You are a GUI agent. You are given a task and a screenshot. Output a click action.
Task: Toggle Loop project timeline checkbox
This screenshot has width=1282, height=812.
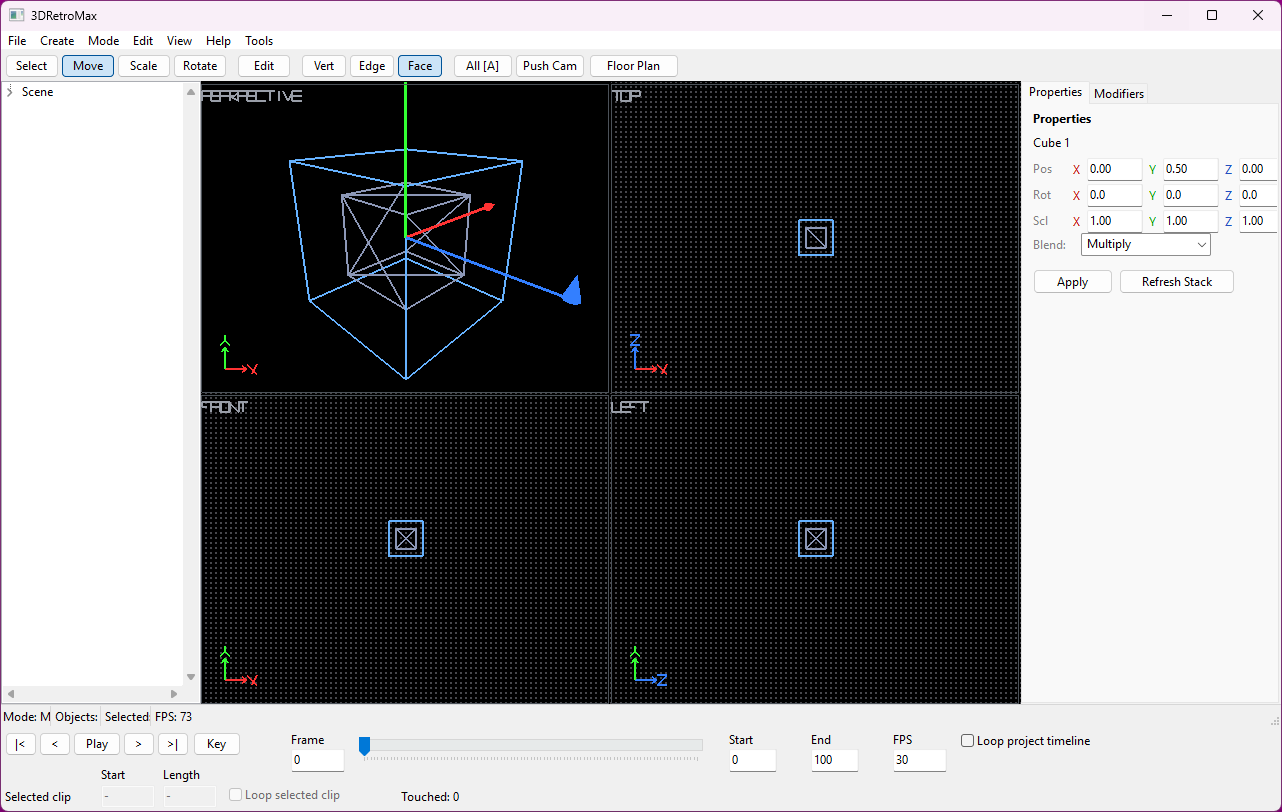(x=968, y=741)
